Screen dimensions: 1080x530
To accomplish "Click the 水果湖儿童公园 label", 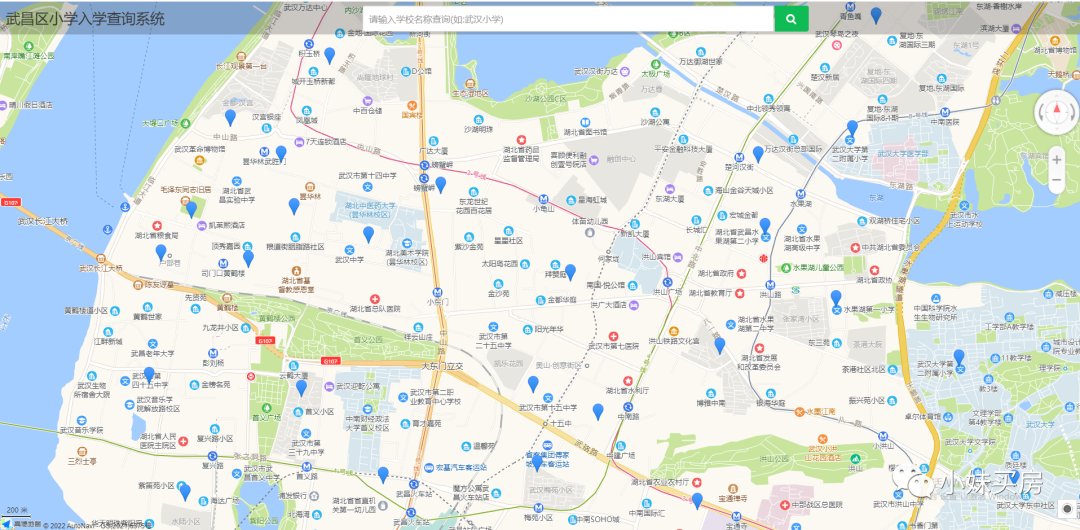I will tap(818, 267).
